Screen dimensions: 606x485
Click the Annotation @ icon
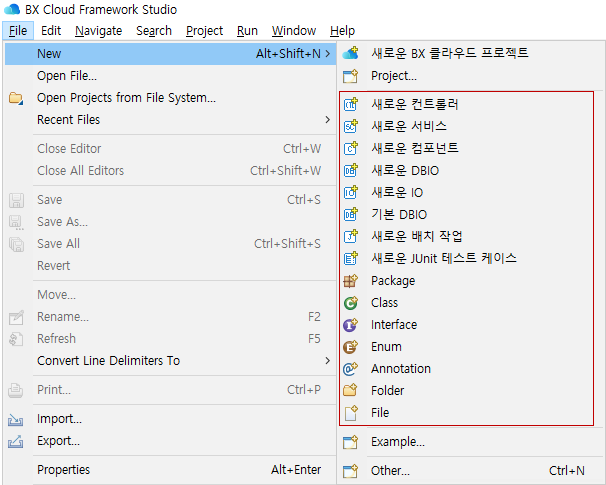[x=350, y=369]
